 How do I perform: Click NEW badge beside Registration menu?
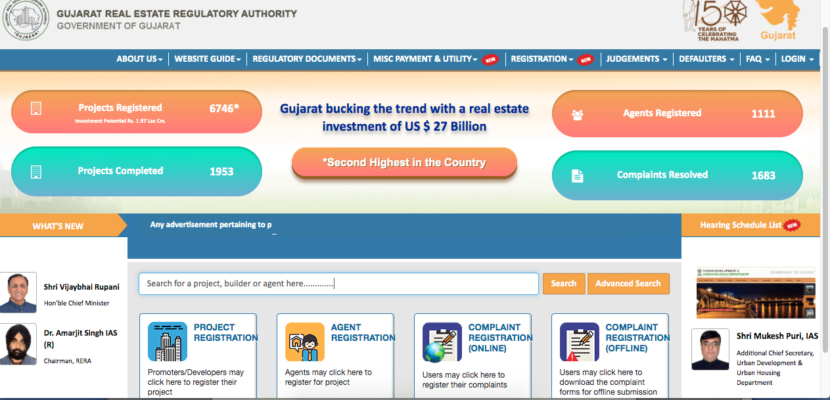click(585, 60)
